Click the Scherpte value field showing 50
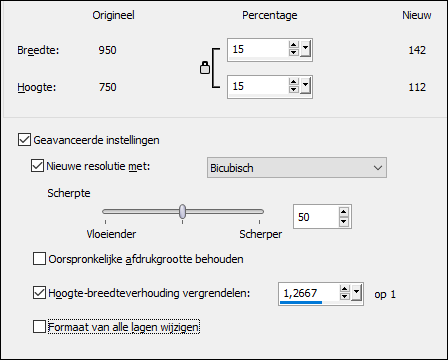Screen dimensions: 448x360 (316, 217)
